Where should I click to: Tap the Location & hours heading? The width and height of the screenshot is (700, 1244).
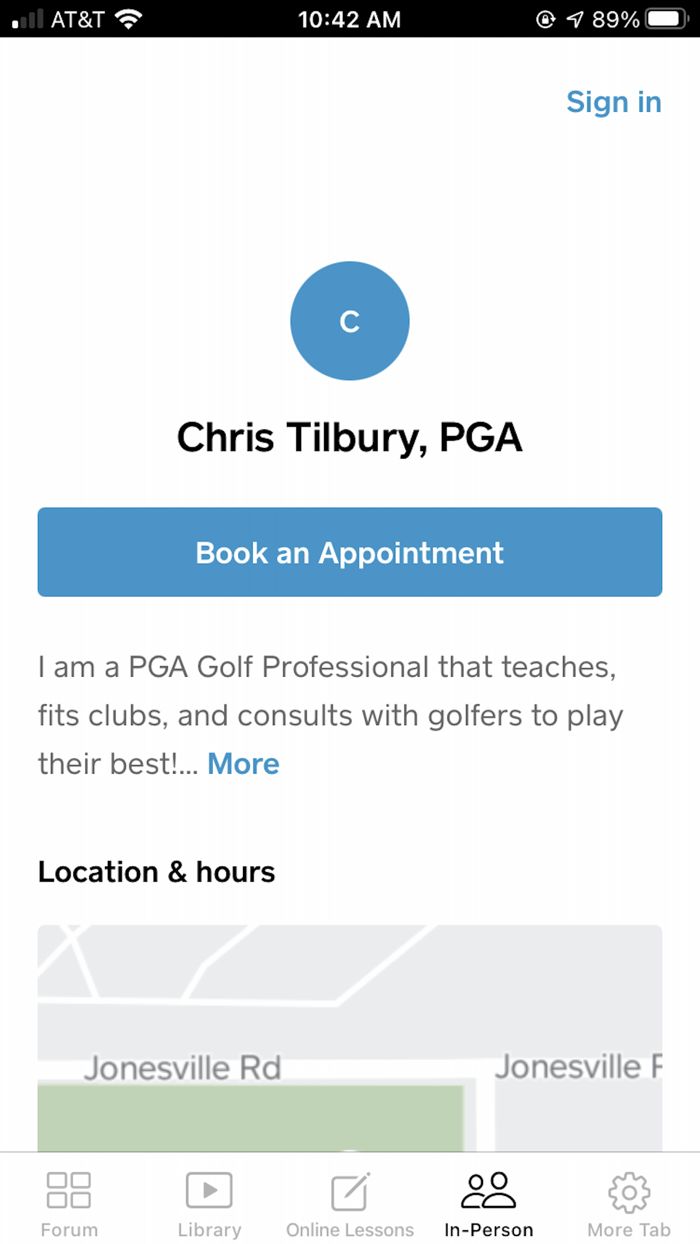tap(156, 871)
